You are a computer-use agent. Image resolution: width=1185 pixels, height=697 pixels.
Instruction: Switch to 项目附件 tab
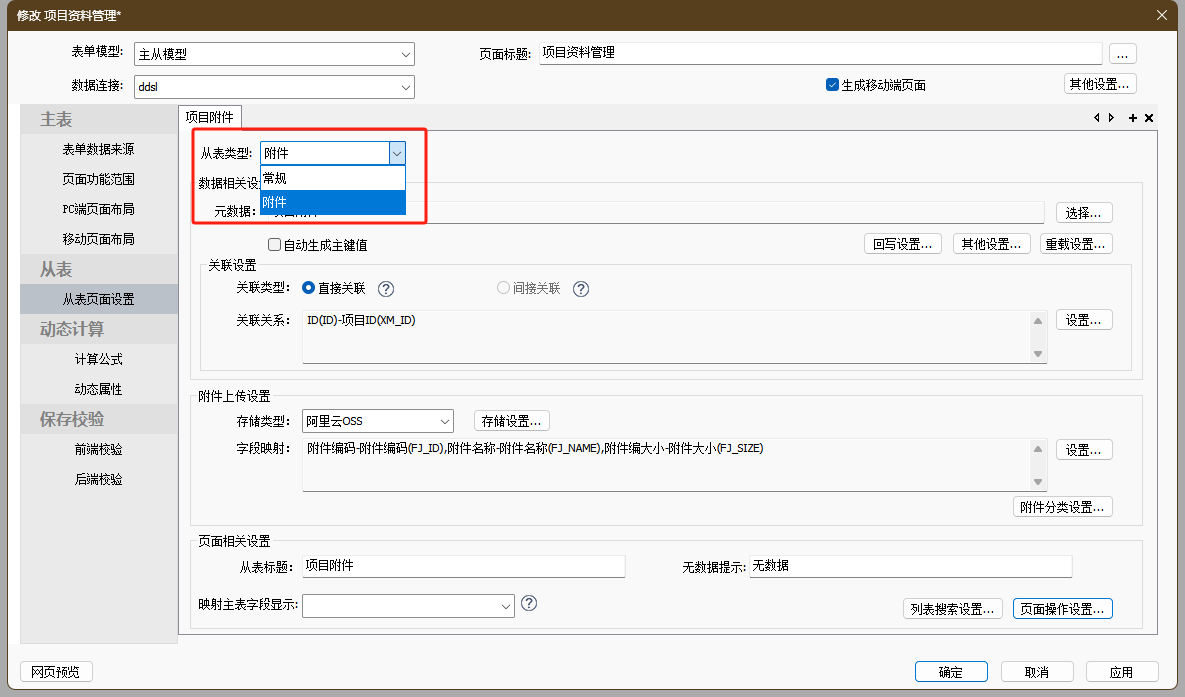click(209, 117)
